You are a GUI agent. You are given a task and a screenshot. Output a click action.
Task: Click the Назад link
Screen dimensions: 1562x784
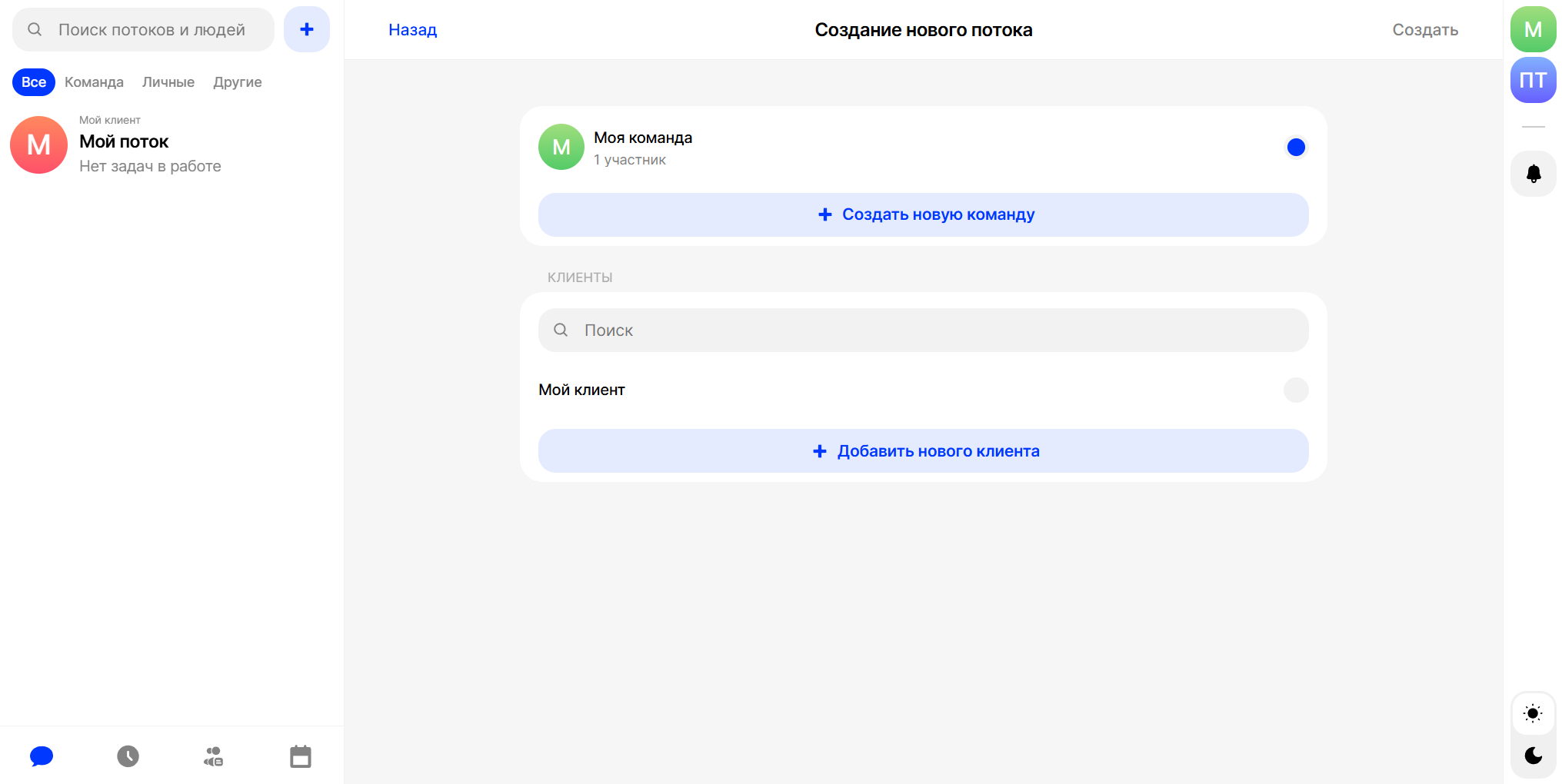(x=412, y=30)
